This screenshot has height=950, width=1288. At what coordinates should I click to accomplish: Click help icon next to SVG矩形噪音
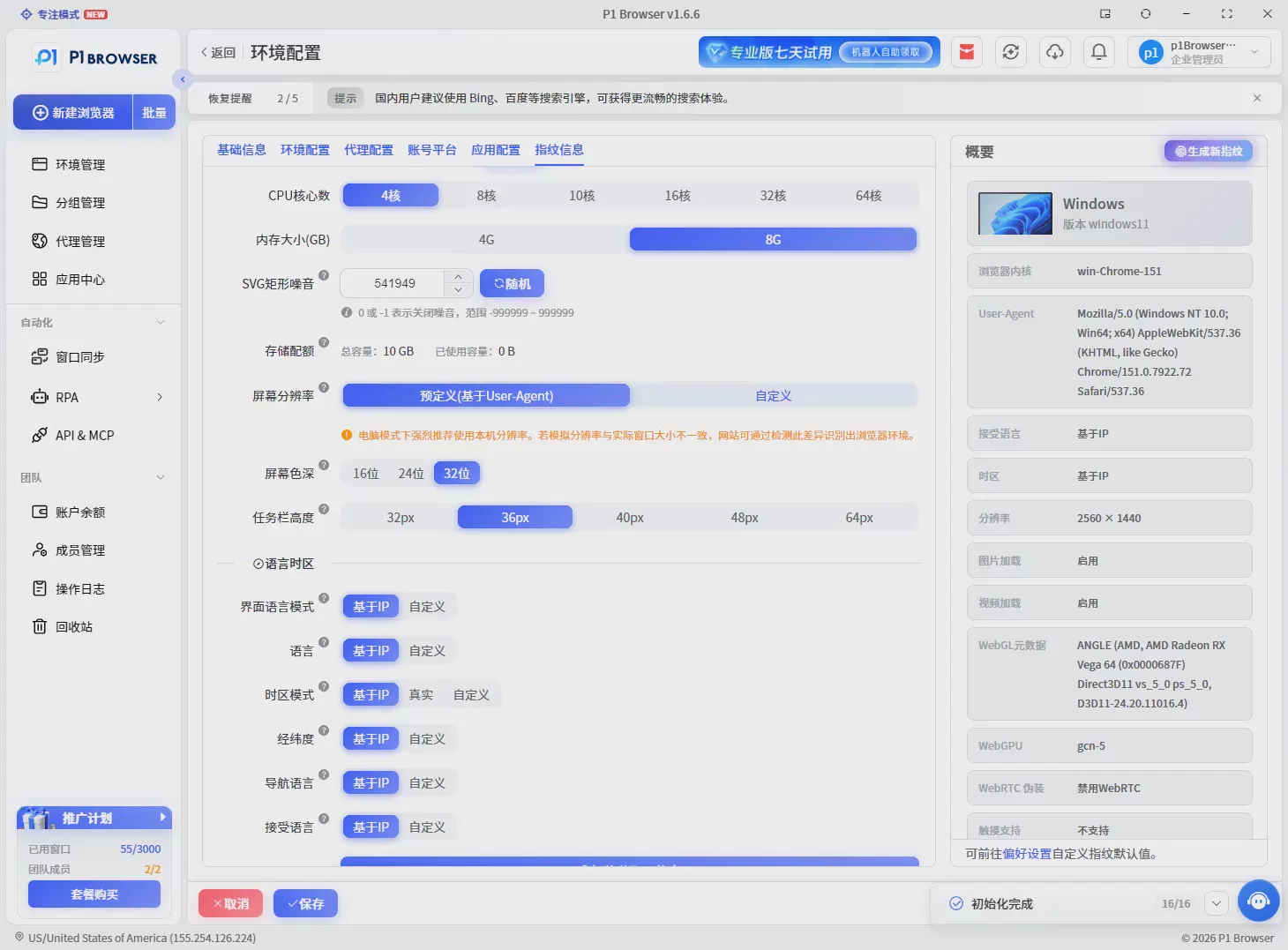click(x=324, y=275)
